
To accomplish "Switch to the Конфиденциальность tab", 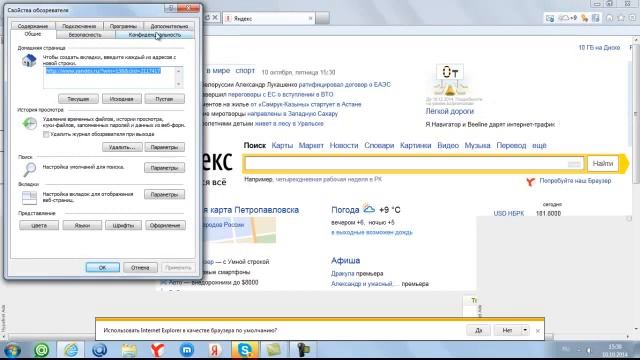I will (155, 35).
